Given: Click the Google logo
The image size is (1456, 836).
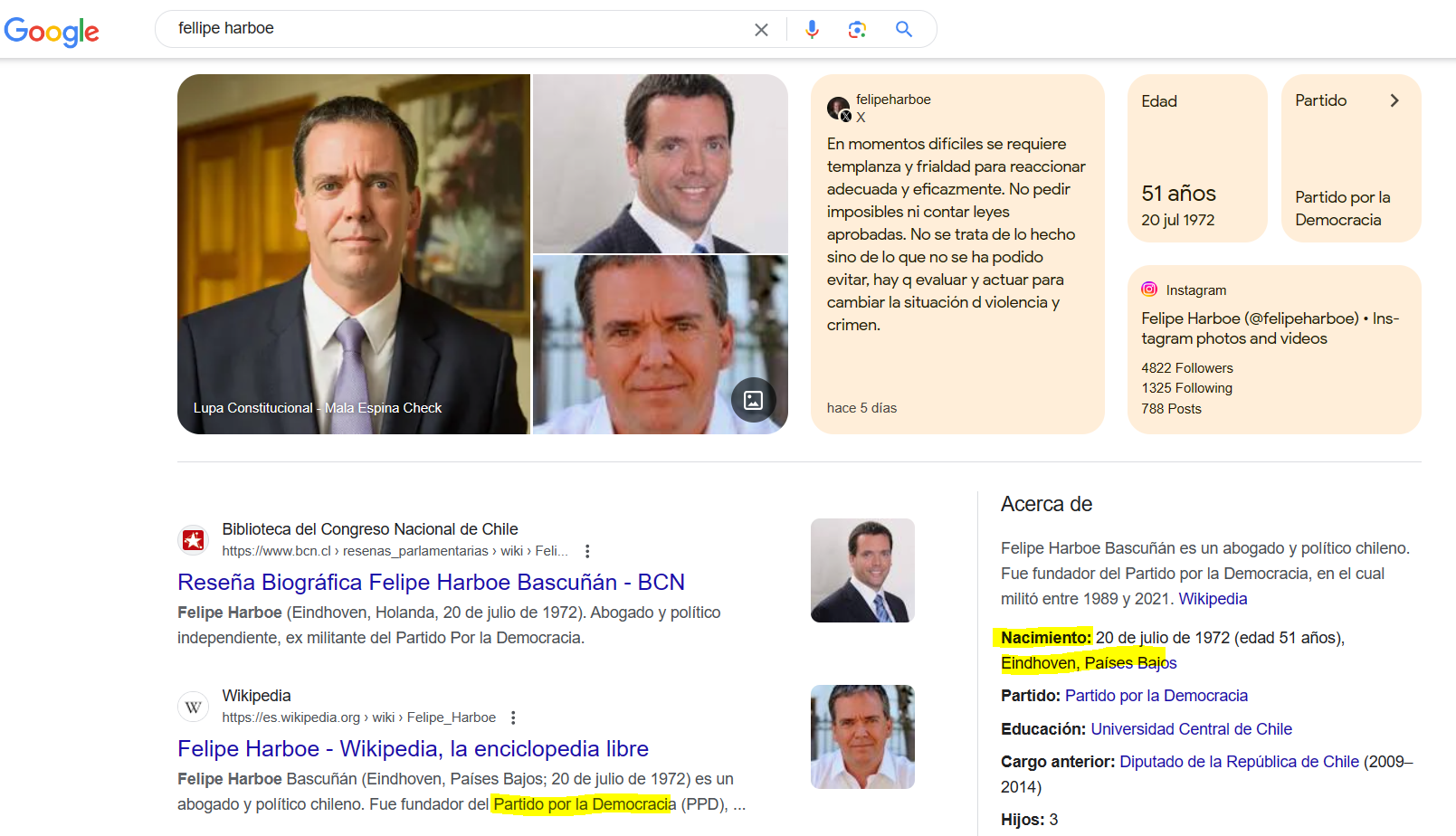Looking at the screenshot, I should pyautogui.click(x=52, y=31).
